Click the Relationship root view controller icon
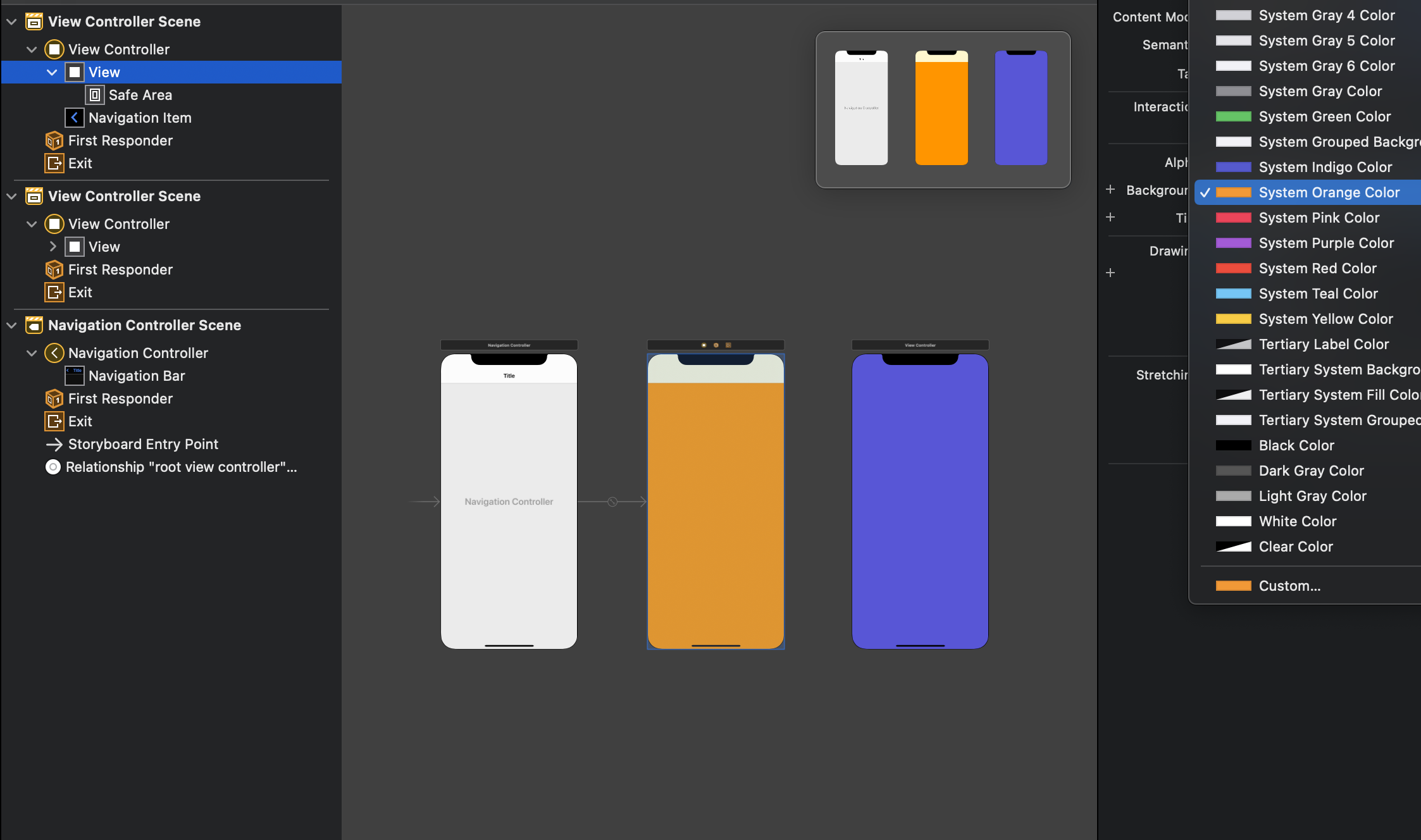This screenshot has width=1421, height=840. point(54,467)
